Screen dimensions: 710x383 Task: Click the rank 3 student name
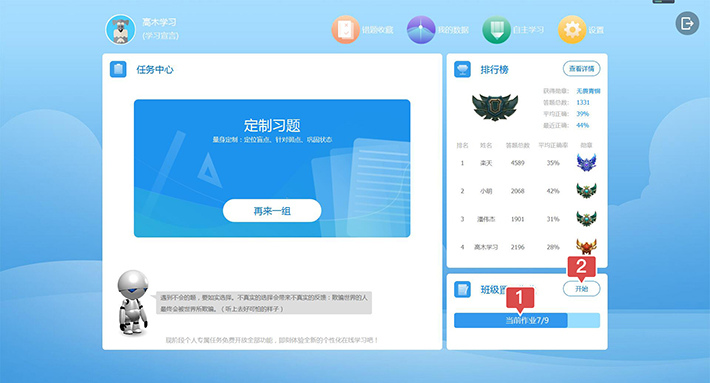click(486, 219)
